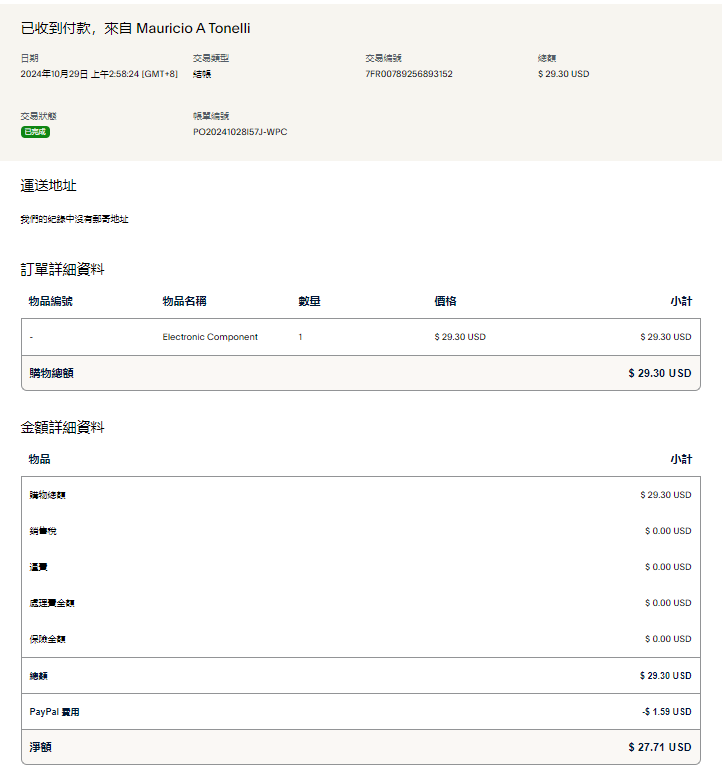Click the 物品名稱 column header
This screenshot has height=777, width=722.
[184, 301]
